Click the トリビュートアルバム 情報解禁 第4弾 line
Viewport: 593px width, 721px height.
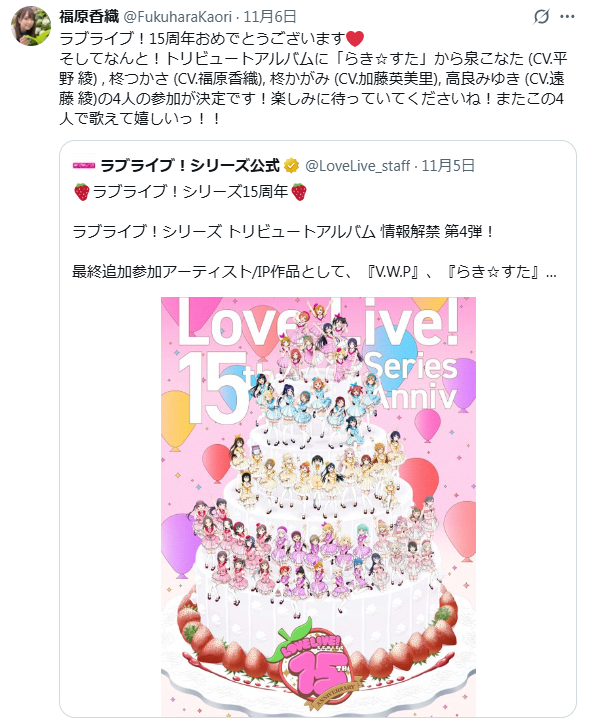[283, 232]
